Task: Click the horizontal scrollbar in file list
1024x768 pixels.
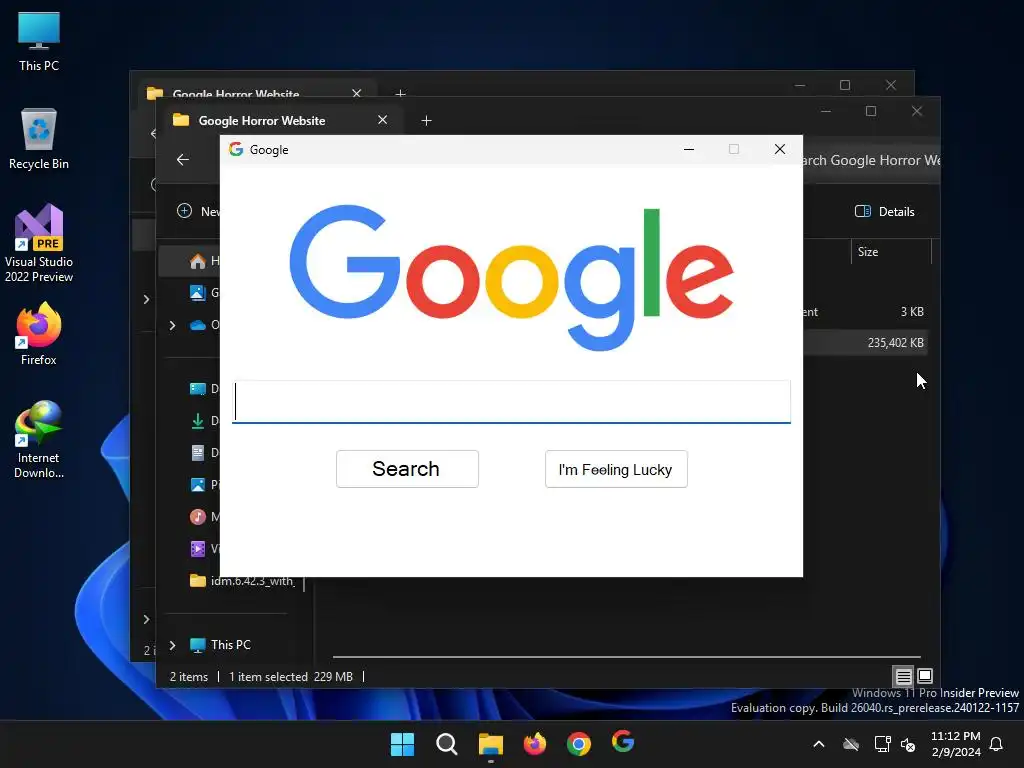Action: tap(626, 656)
